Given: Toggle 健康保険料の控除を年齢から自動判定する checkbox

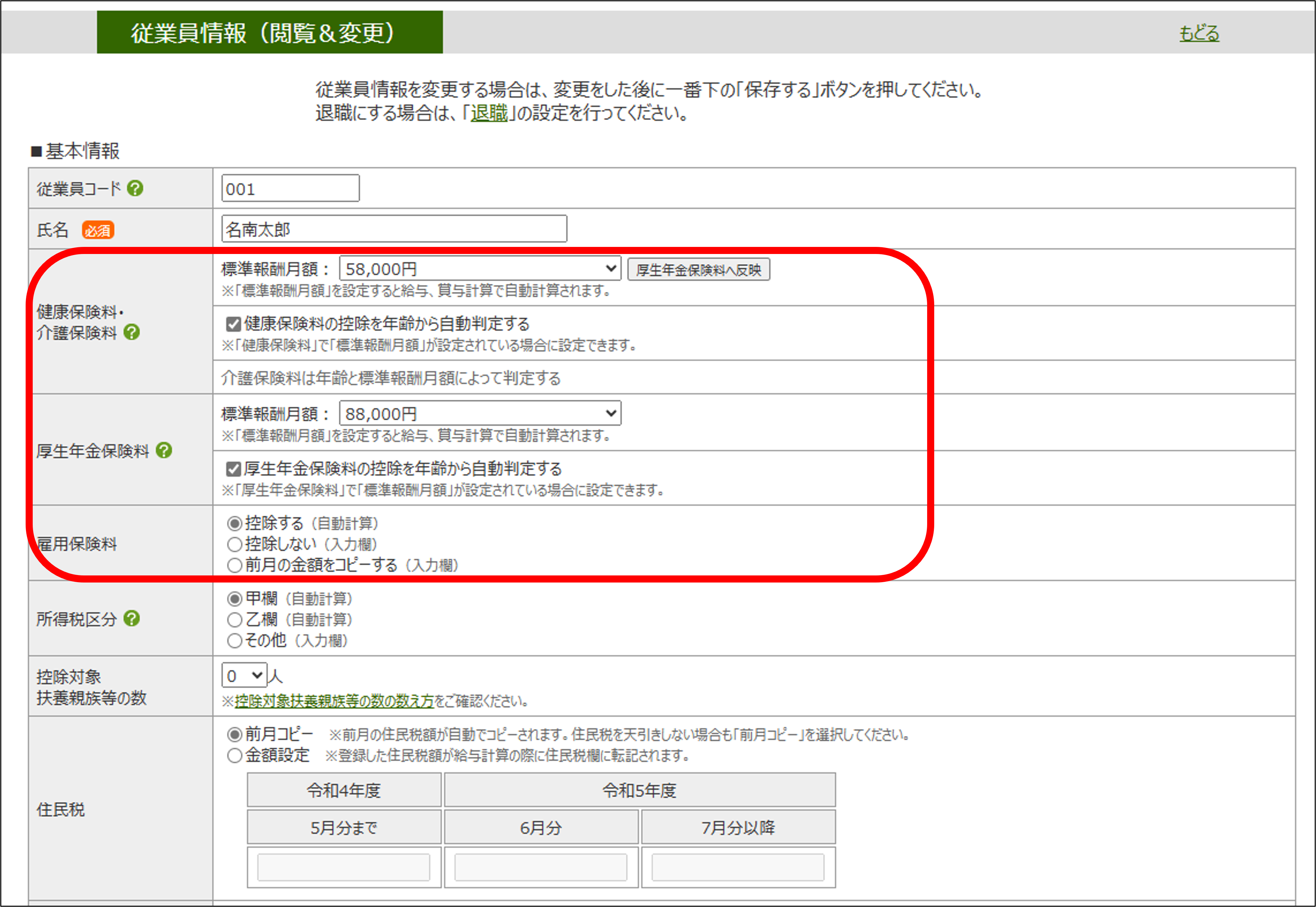Looking at the screenshot, I should (233, 324).
